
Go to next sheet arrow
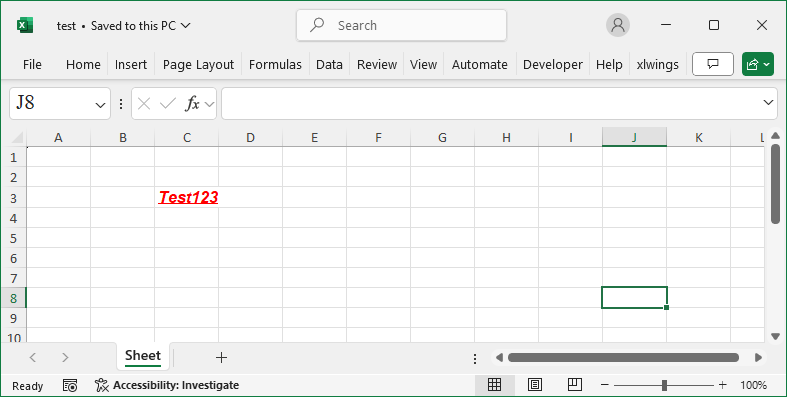[x=65, y=357]
